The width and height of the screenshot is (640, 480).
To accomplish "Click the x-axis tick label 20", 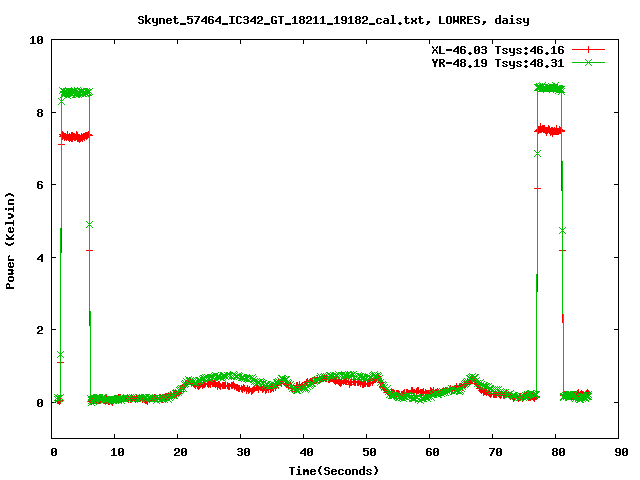I will (180, 452).
